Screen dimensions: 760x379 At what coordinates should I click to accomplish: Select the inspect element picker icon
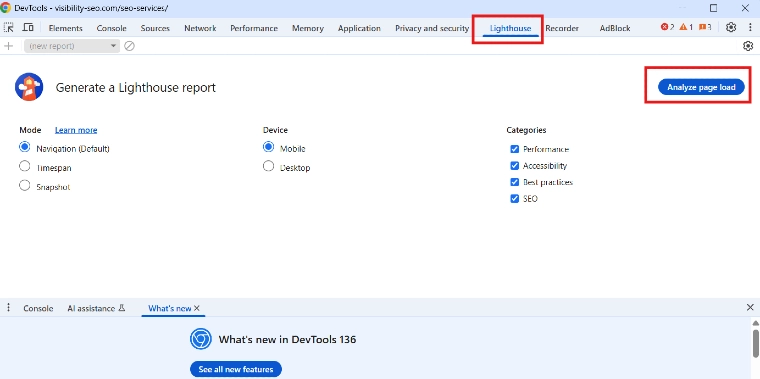(x=9, y=28)
